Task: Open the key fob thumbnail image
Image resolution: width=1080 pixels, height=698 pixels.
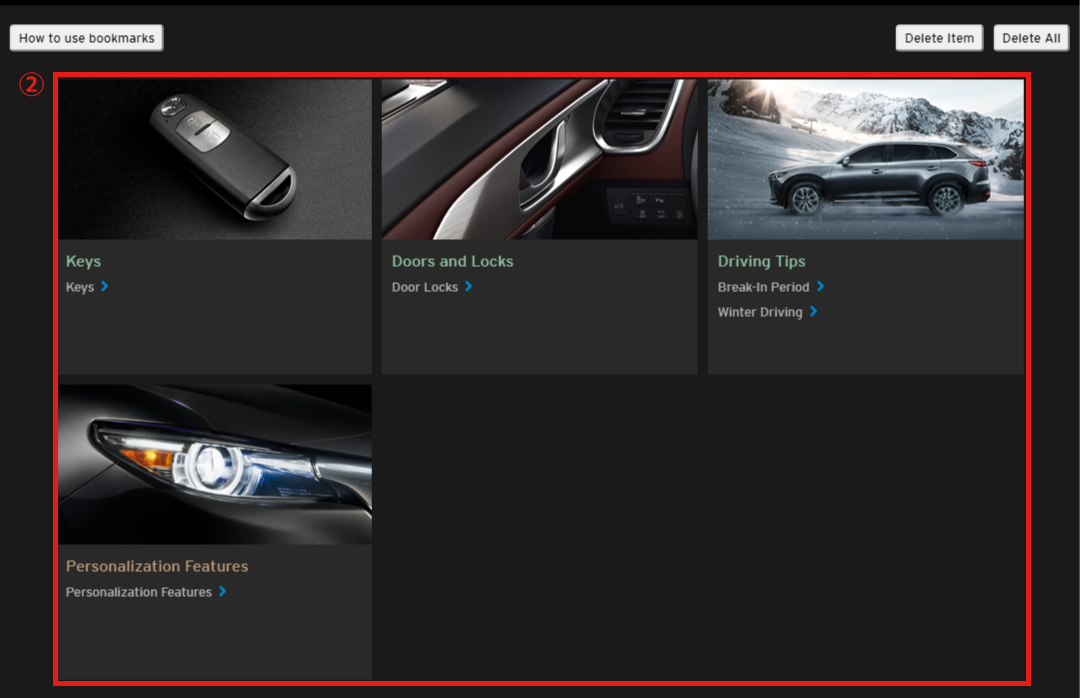Action: coord(215,159)
